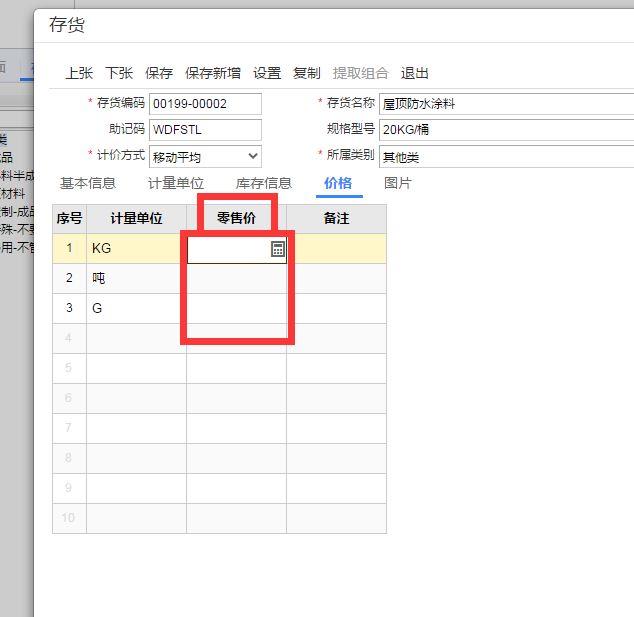Click the 序号 column header
The width and height of the screenshot is (634, 617).
pos(69,219)
